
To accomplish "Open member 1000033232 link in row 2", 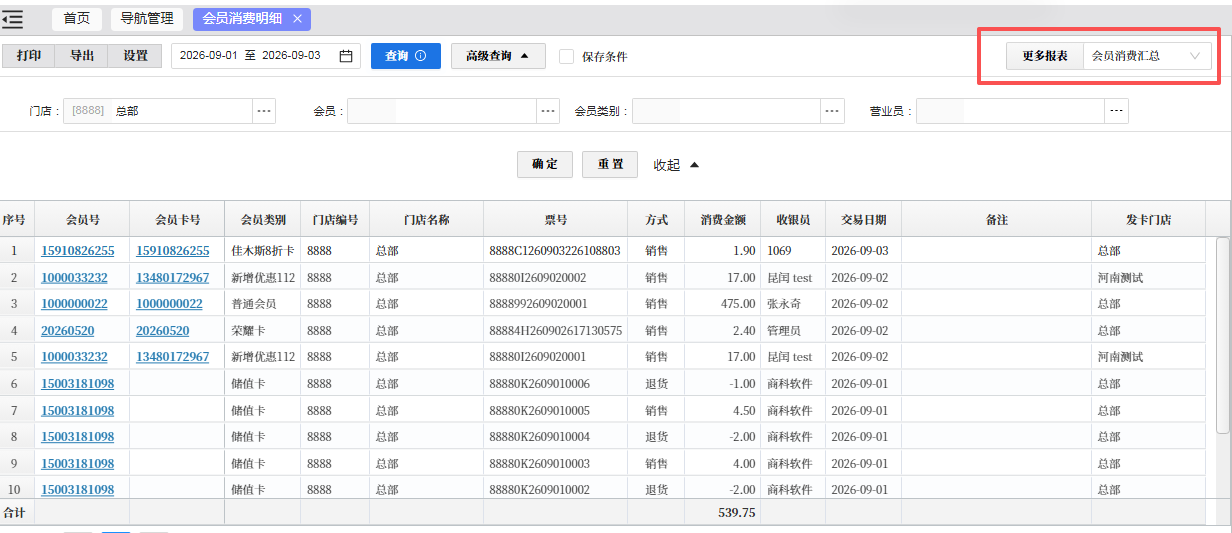I will [x=74, y=277].
